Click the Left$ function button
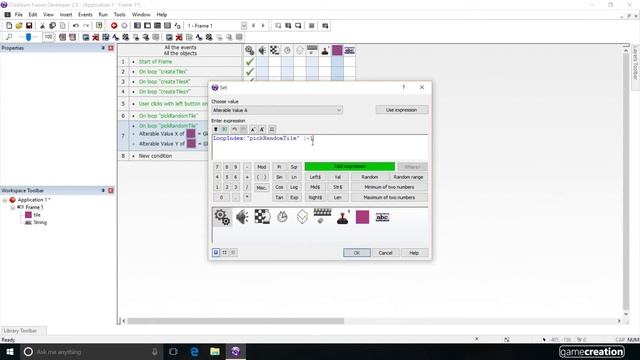 pos(315,177)
